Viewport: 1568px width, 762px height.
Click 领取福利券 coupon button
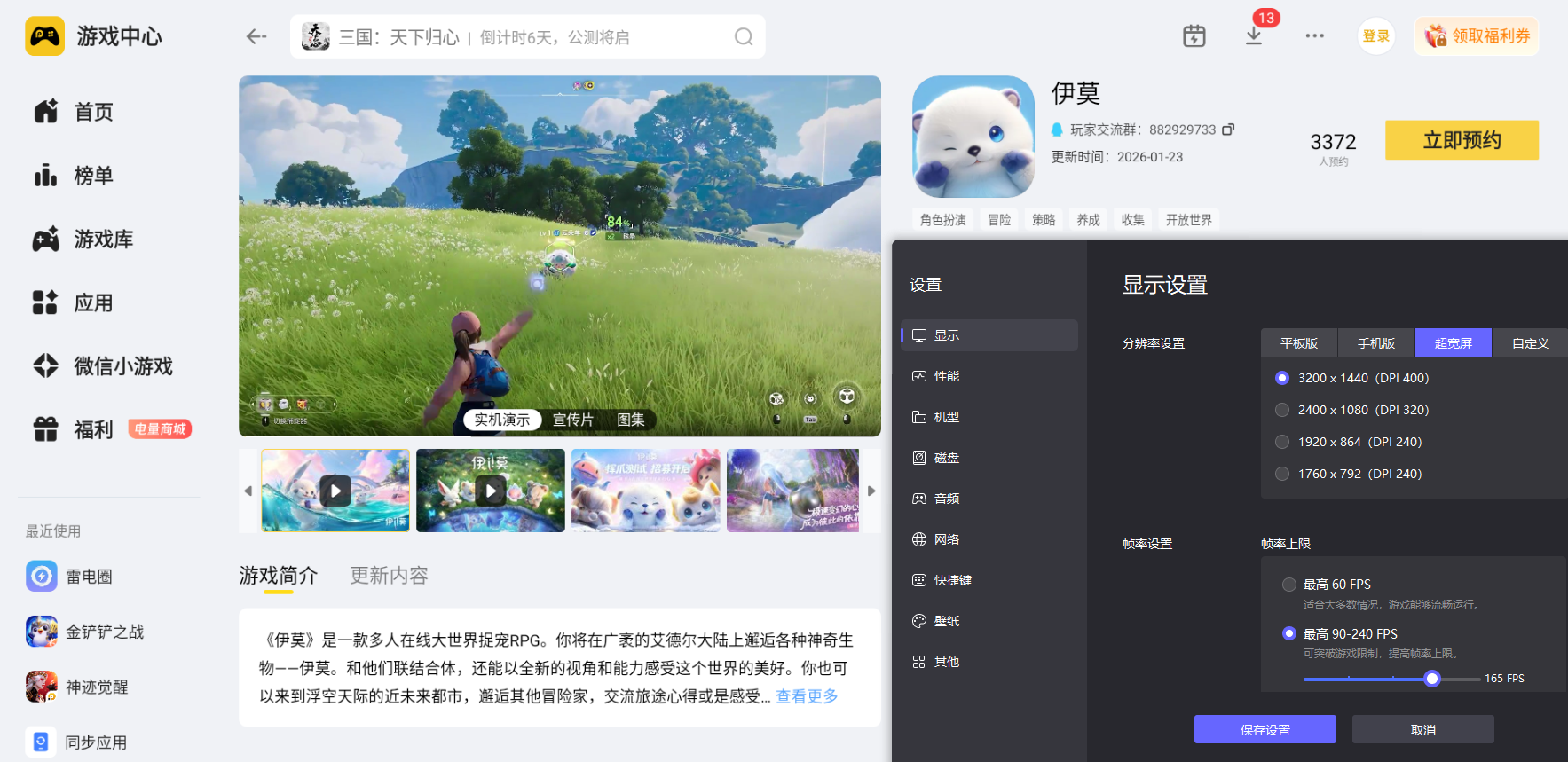click(1477, 36)
